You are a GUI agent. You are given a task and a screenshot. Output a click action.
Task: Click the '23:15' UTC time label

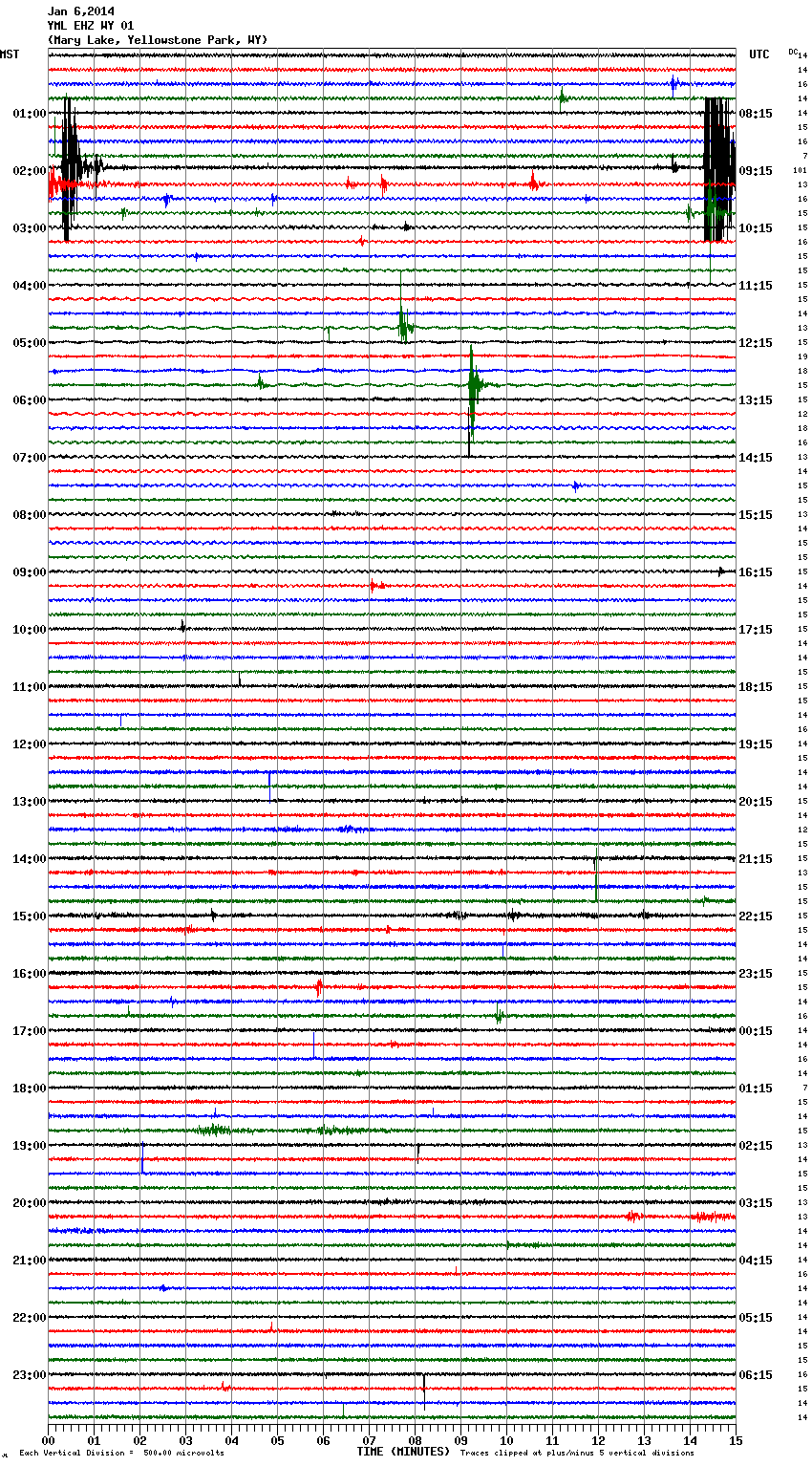tap(756, 974)
